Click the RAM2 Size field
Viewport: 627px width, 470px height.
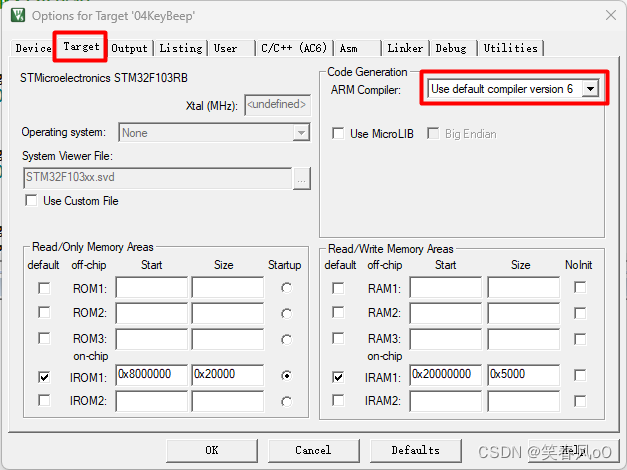click(x=523, y=313)
